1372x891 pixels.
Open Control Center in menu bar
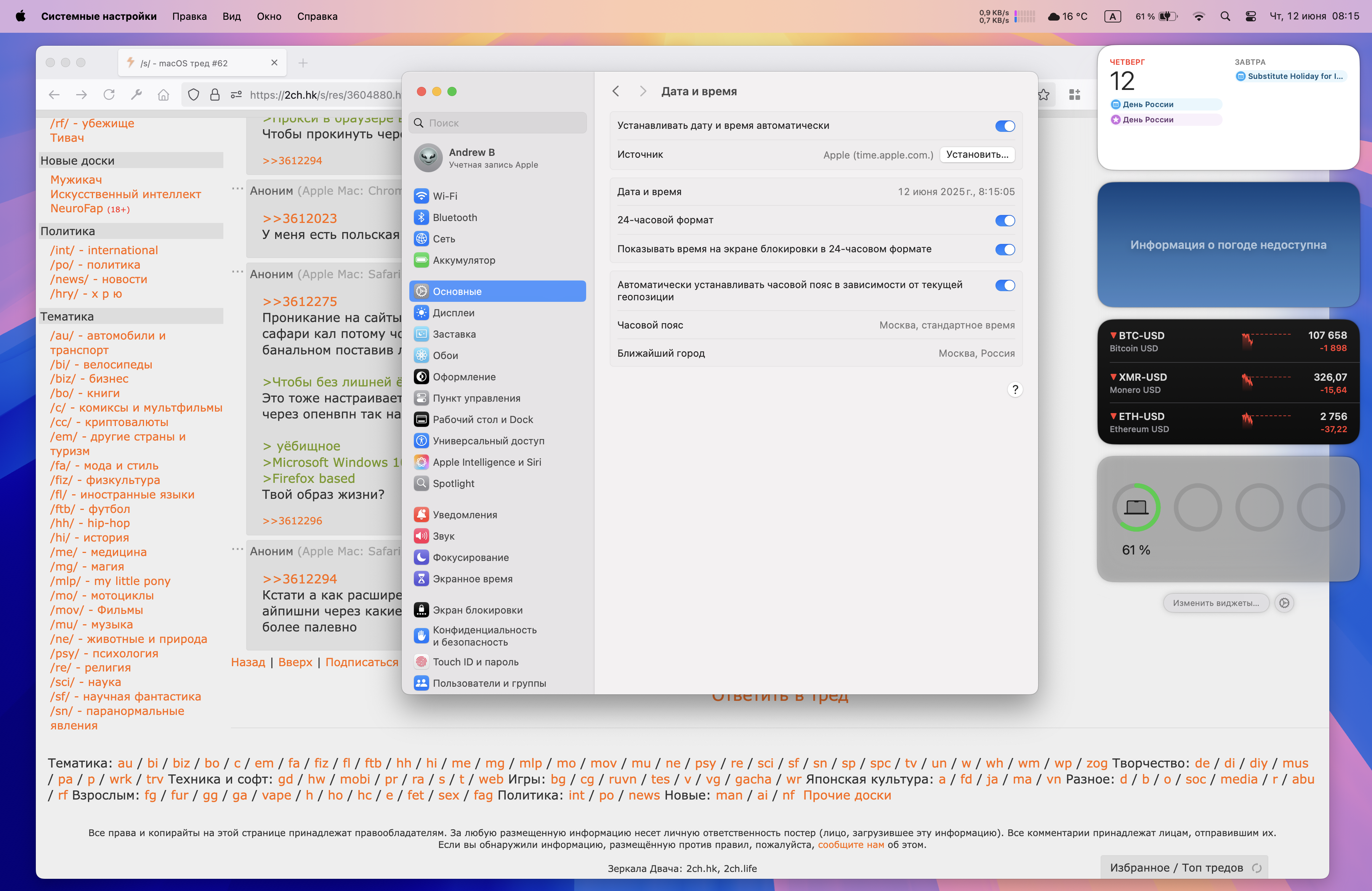point(1250,16)
